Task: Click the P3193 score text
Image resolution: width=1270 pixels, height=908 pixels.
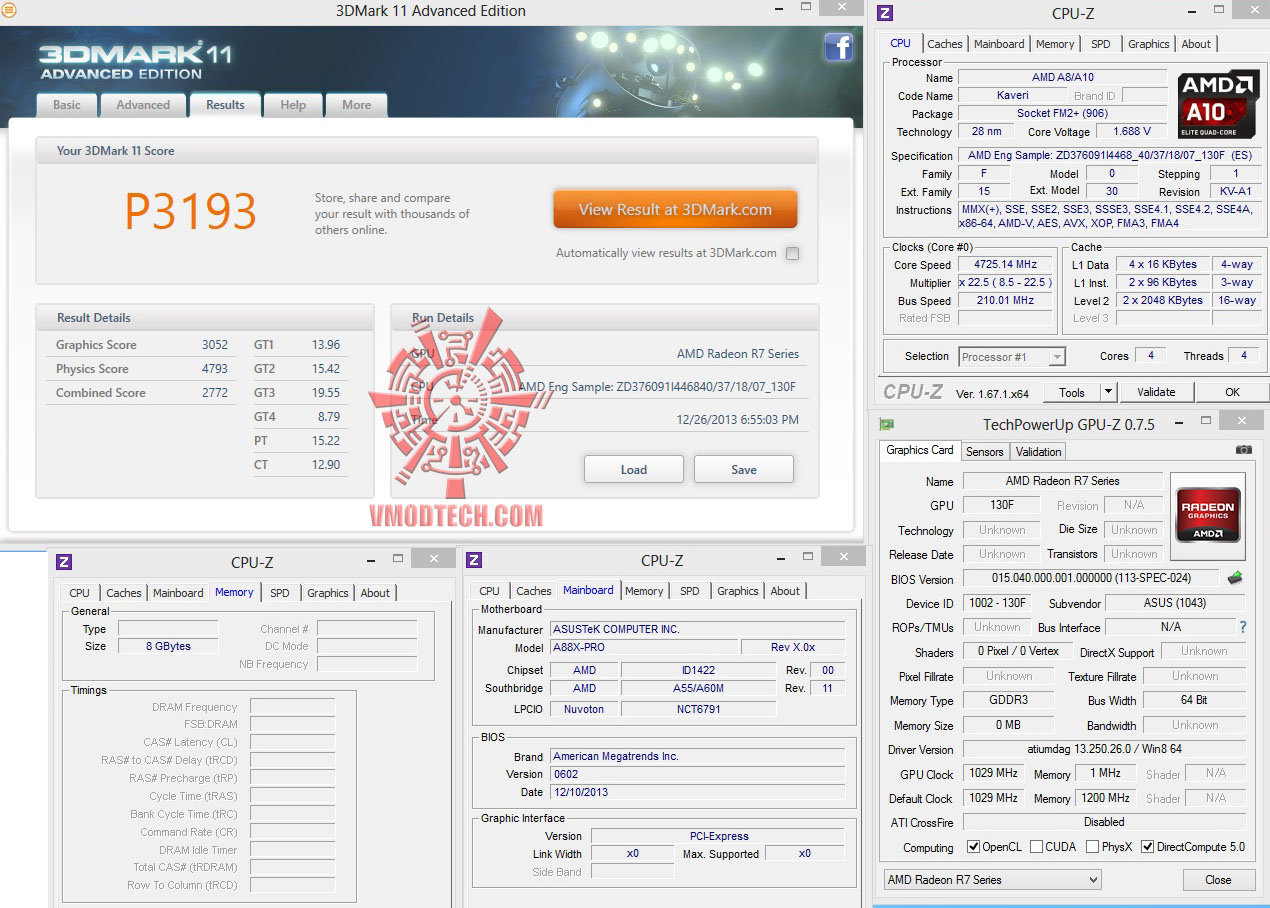Action: coord(190,211)
